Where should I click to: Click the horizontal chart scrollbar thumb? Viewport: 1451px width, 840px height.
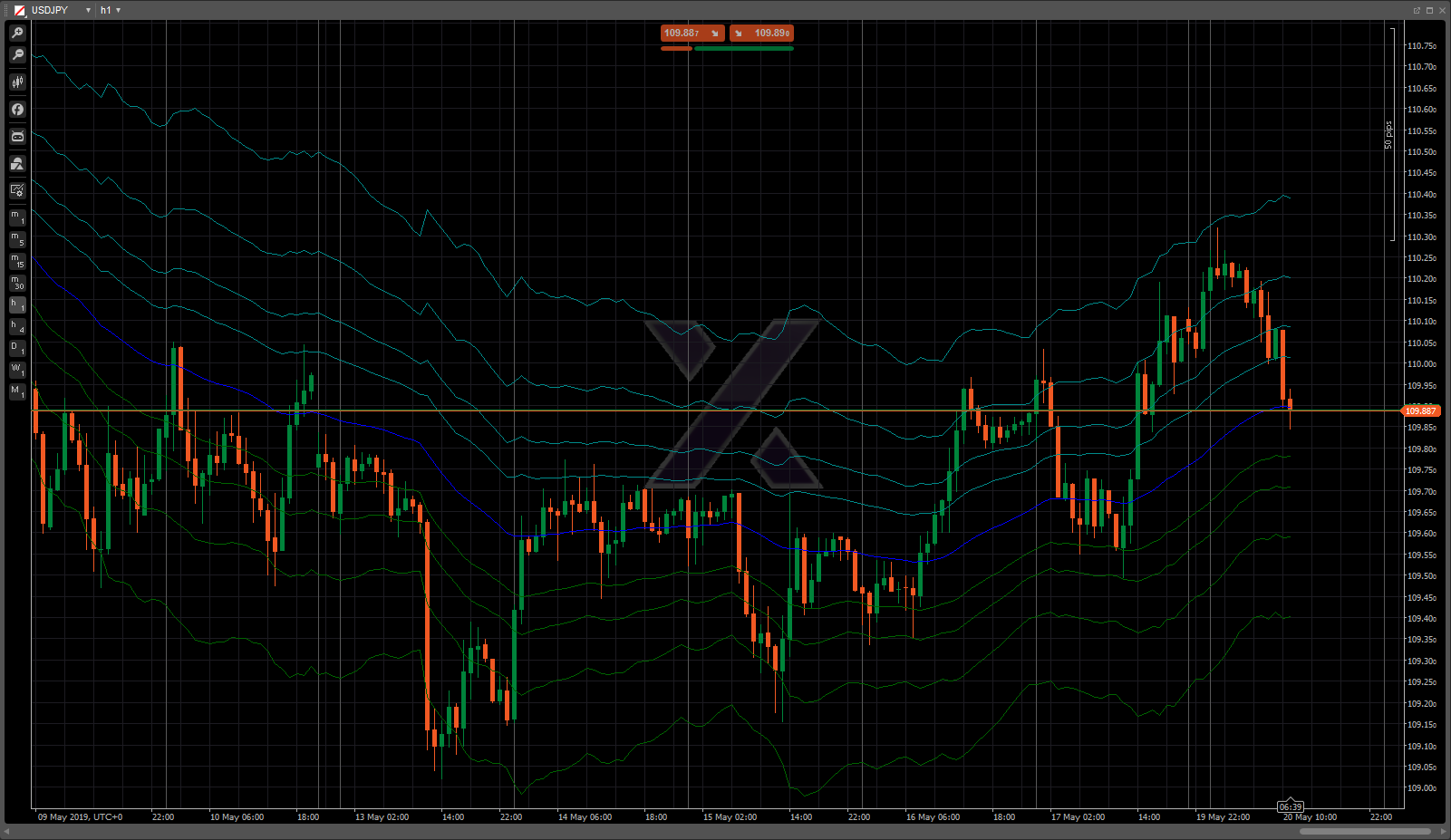click(1365, 831)
